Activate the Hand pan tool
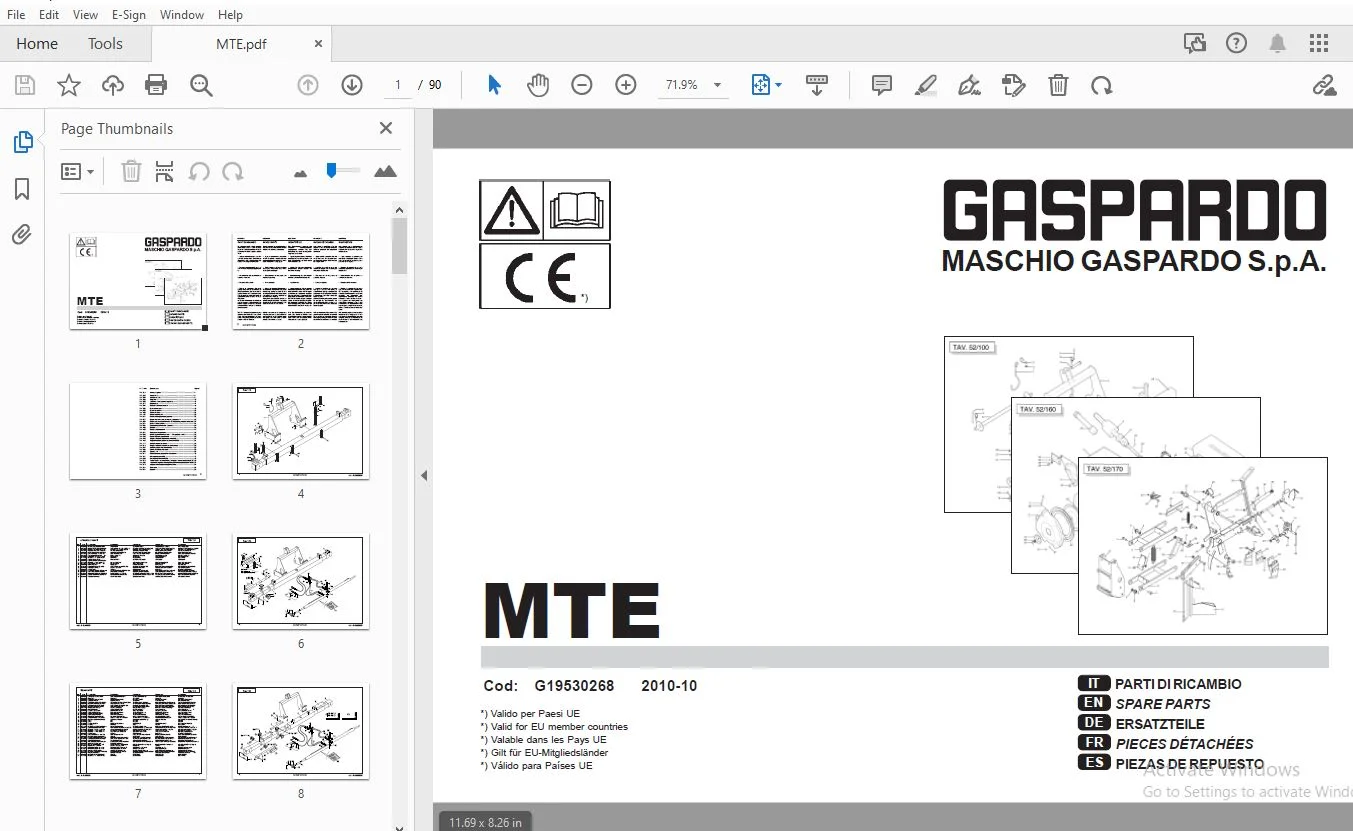 (x=538, y=85)
